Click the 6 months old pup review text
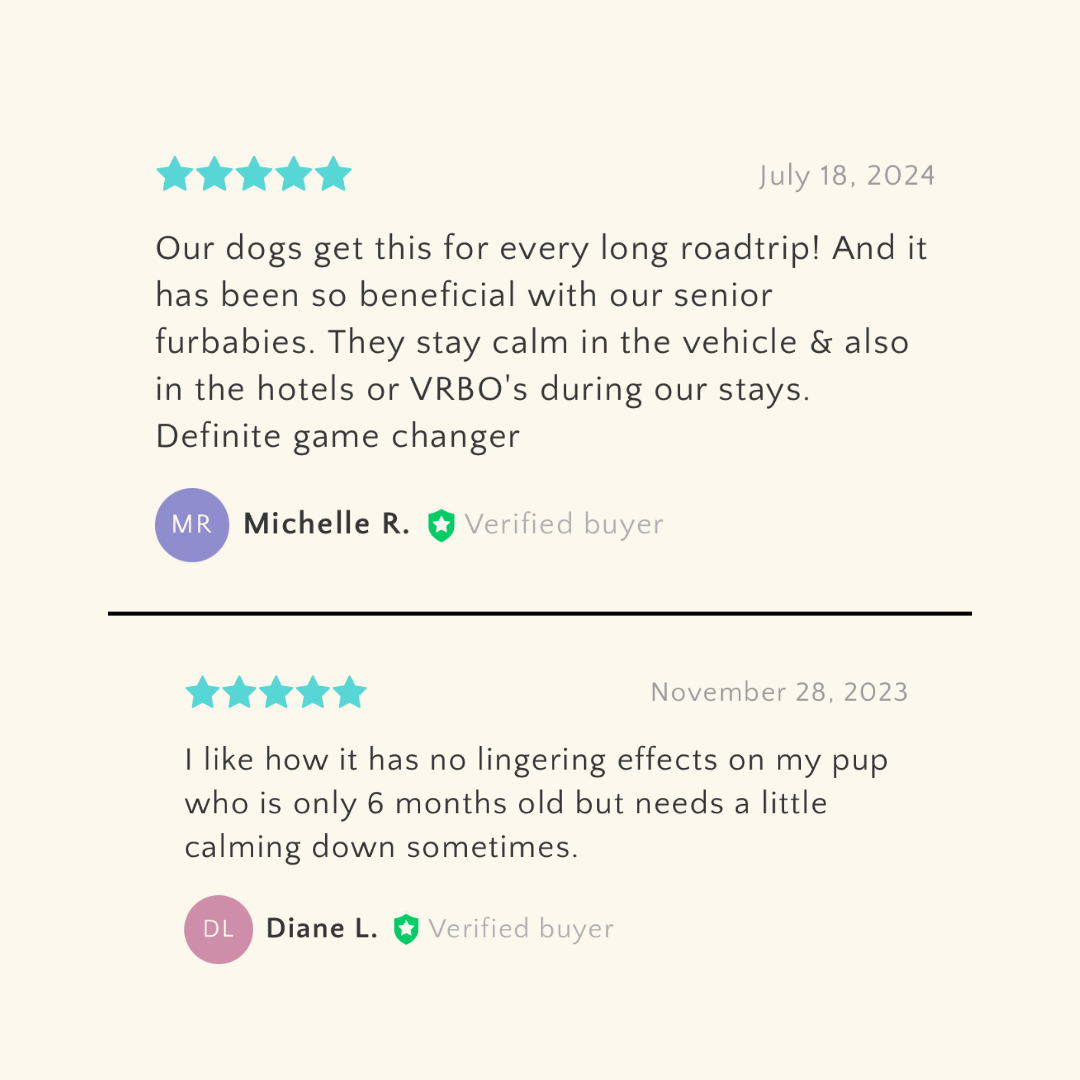 (535, 803)
